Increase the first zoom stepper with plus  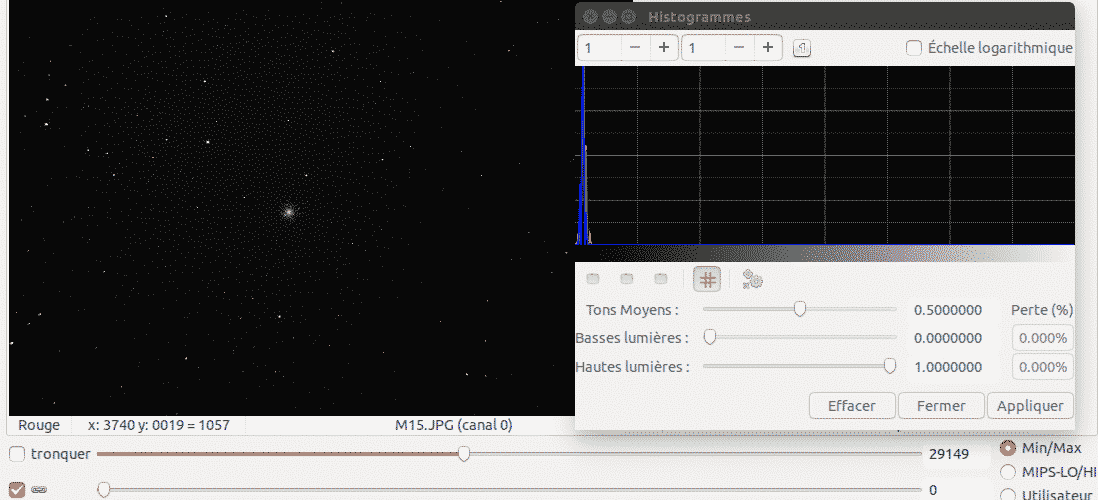pos(664,48)
